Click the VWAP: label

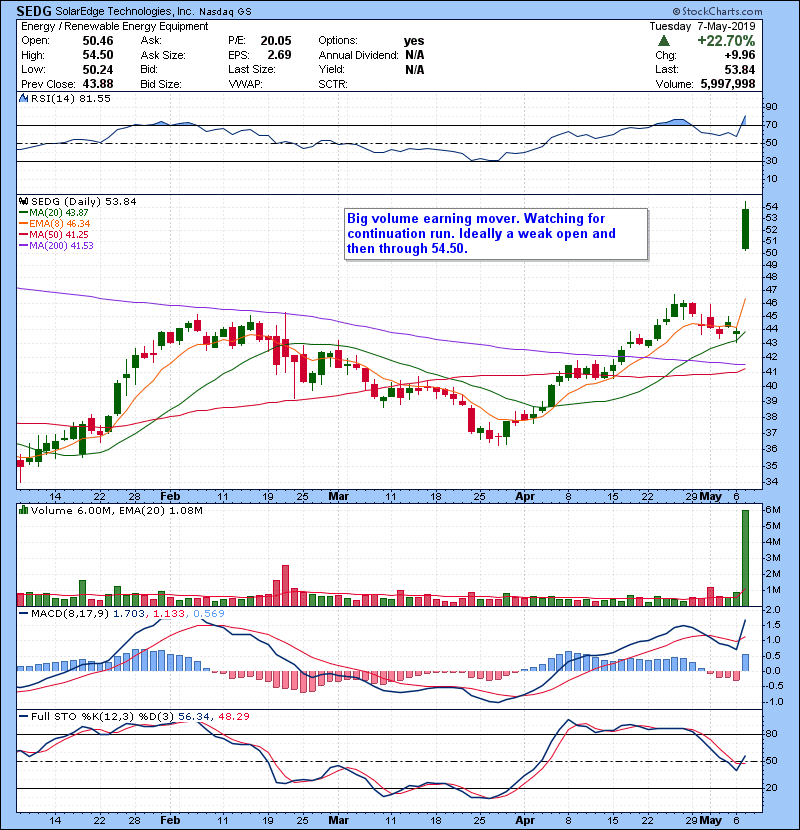click(x=245, y=84)
